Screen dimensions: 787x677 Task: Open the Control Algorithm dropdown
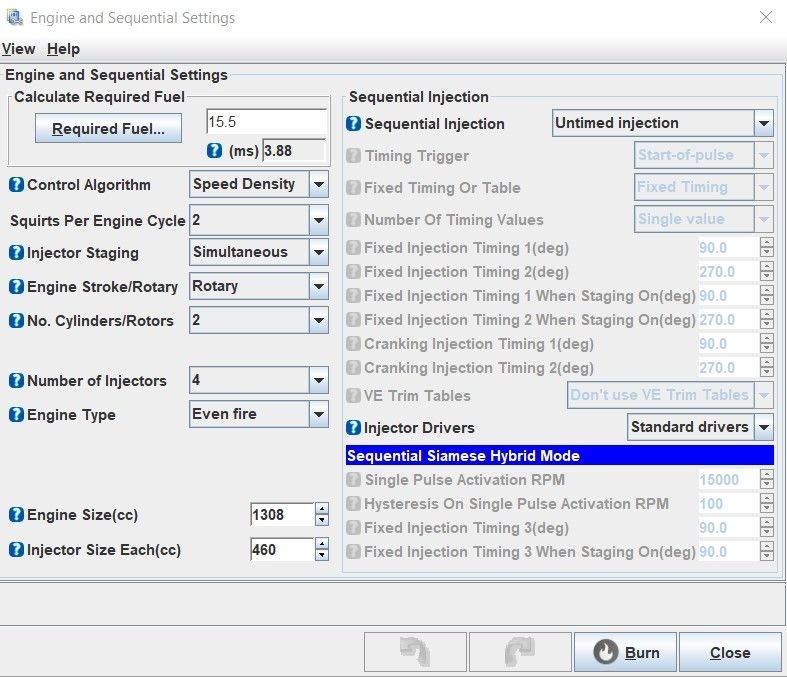318,185
